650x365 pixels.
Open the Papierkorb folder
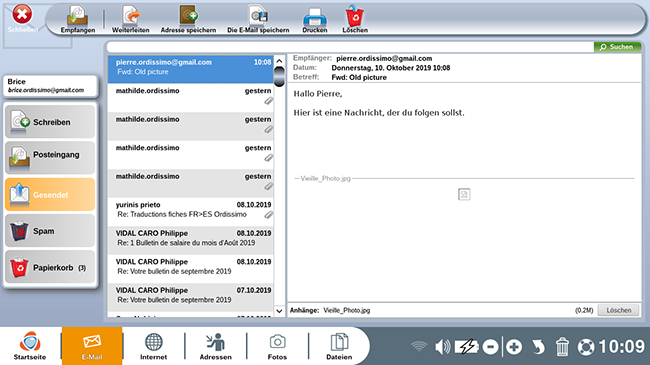tap(50, 267)
